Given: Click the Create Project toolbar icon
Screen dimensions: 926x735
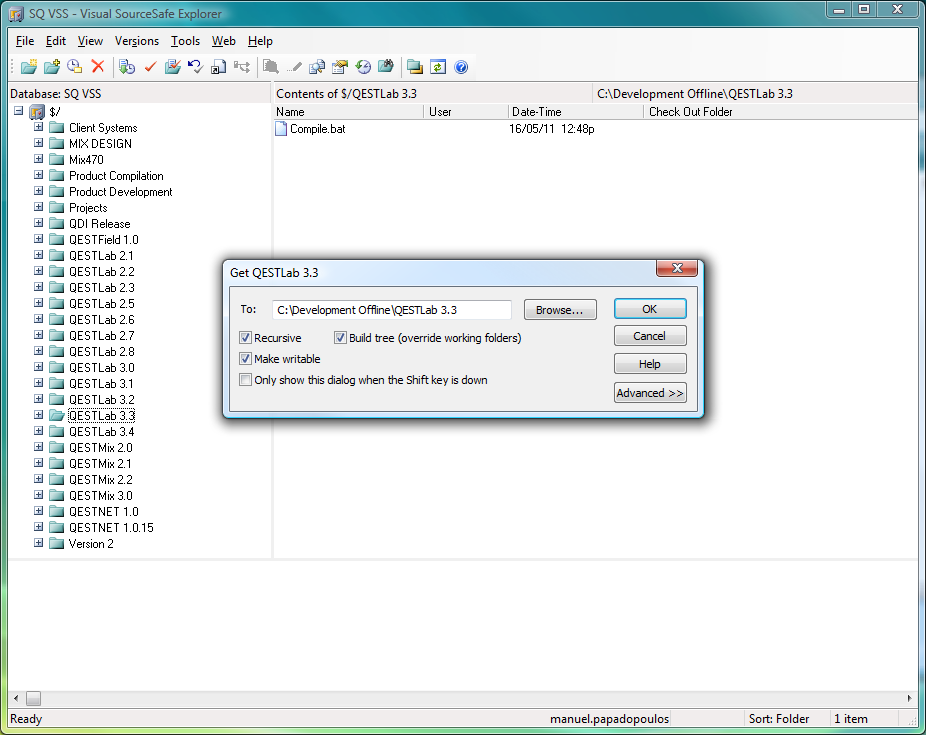Looking at the screenshot, I should [x=29, y=67].
